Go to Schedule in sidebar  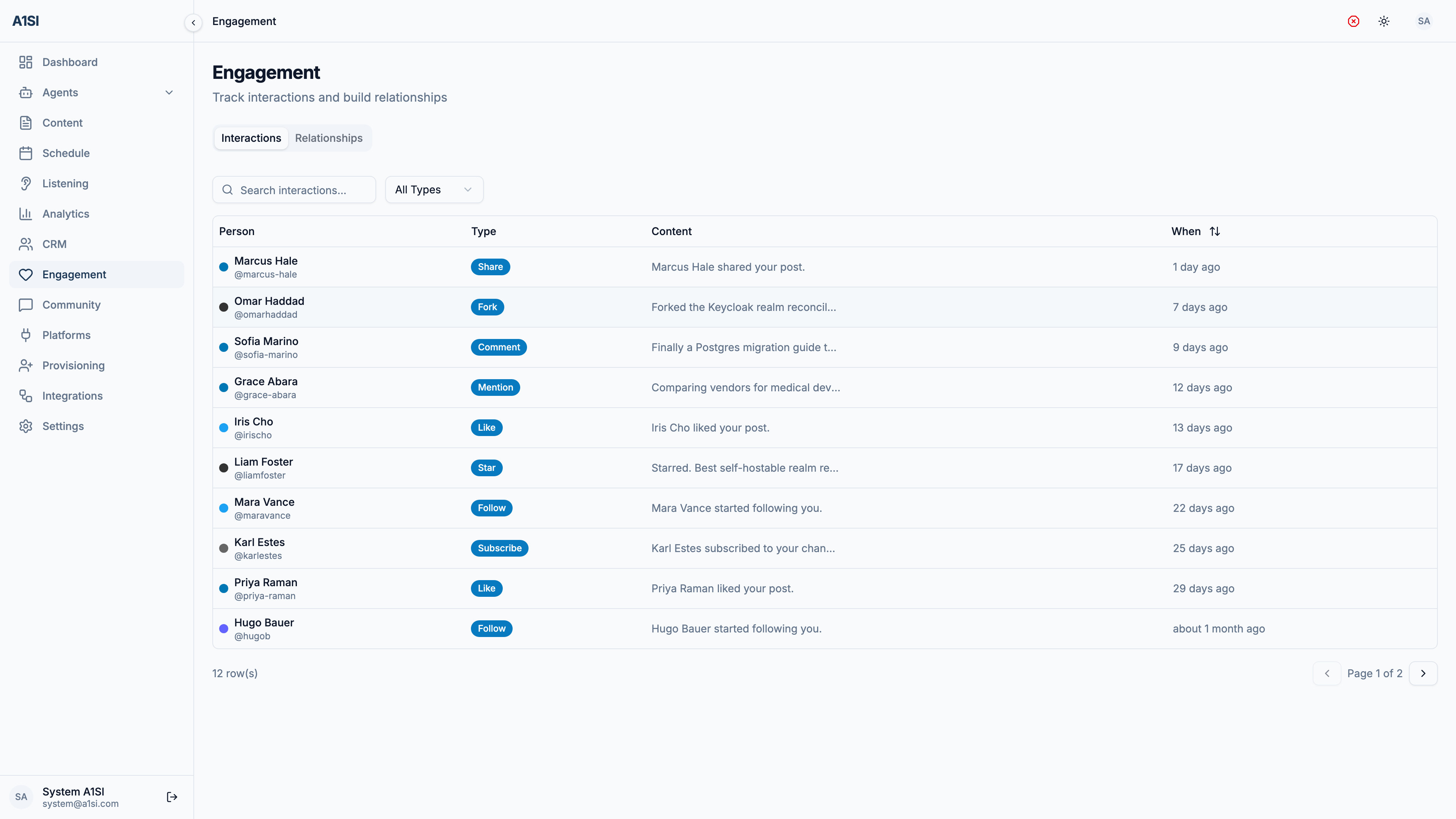[97, 153]
